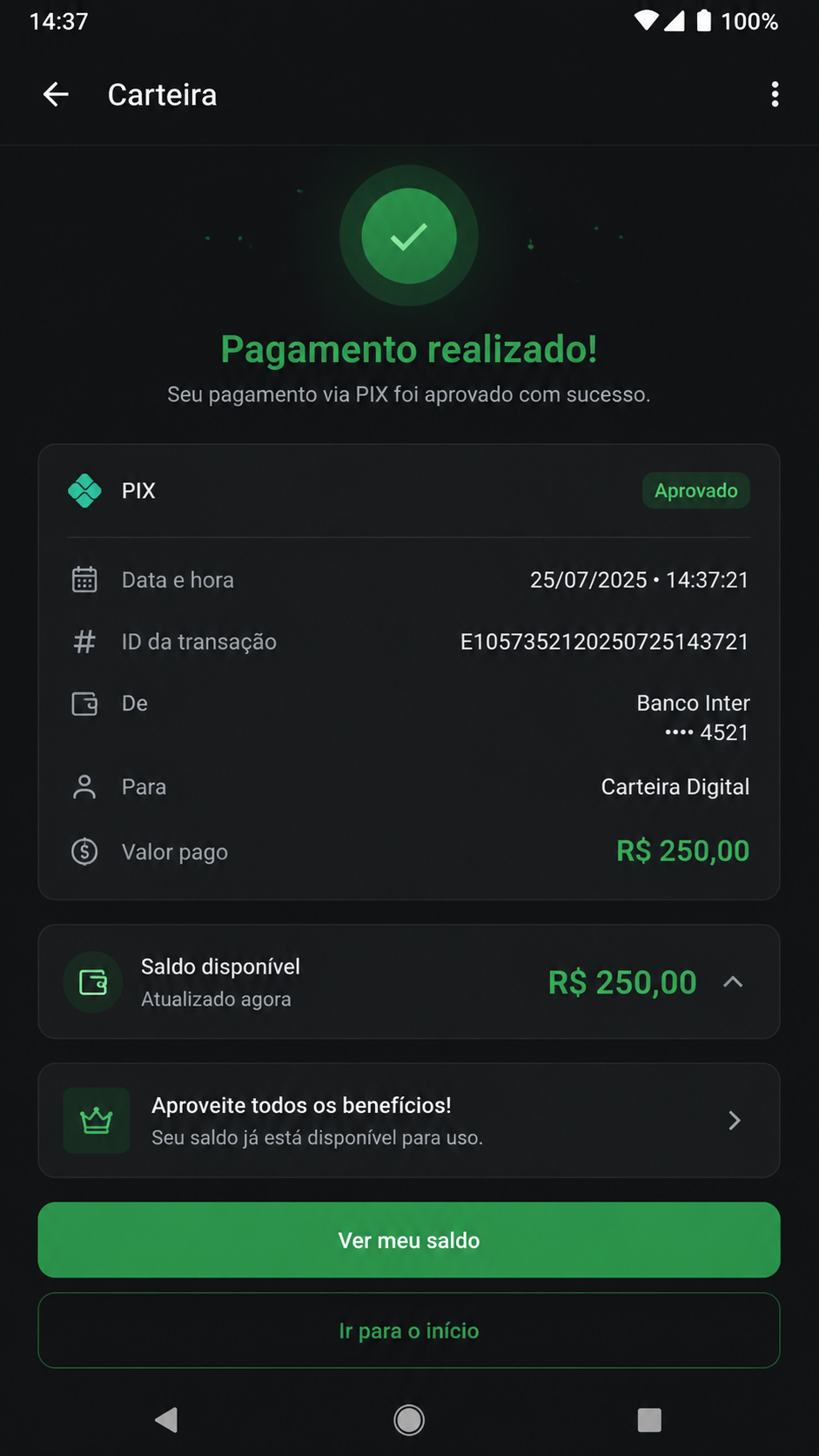Tap the person icon next to Para
Screen dimensions: 819x1456
pos(84,787)
